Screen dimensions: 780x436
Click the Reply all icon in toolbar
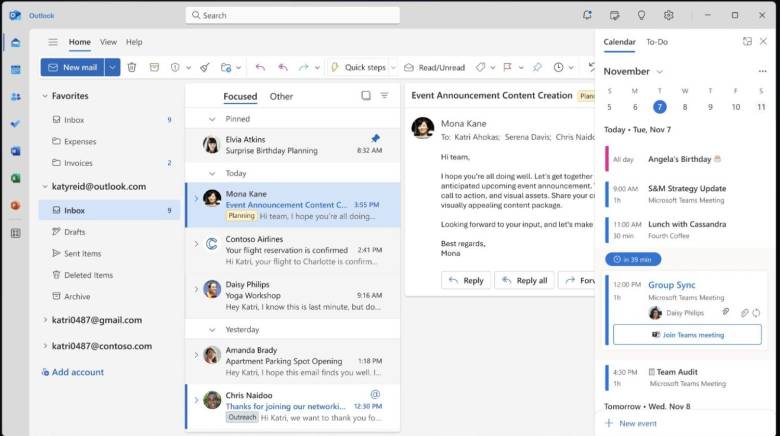(283, 67)
